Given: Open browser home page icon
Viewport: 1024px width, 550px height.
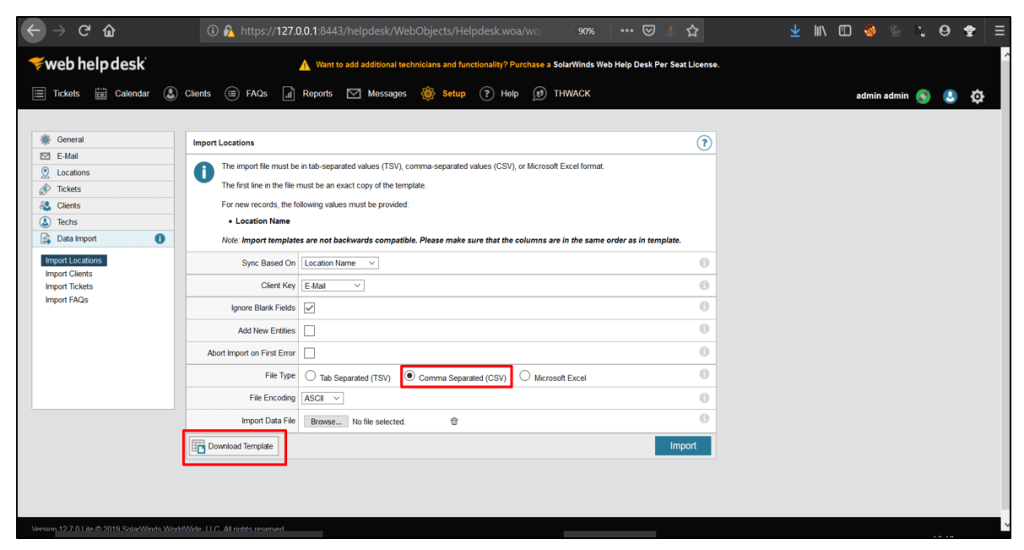Looking at the screenshot, I should click(109, 30).
